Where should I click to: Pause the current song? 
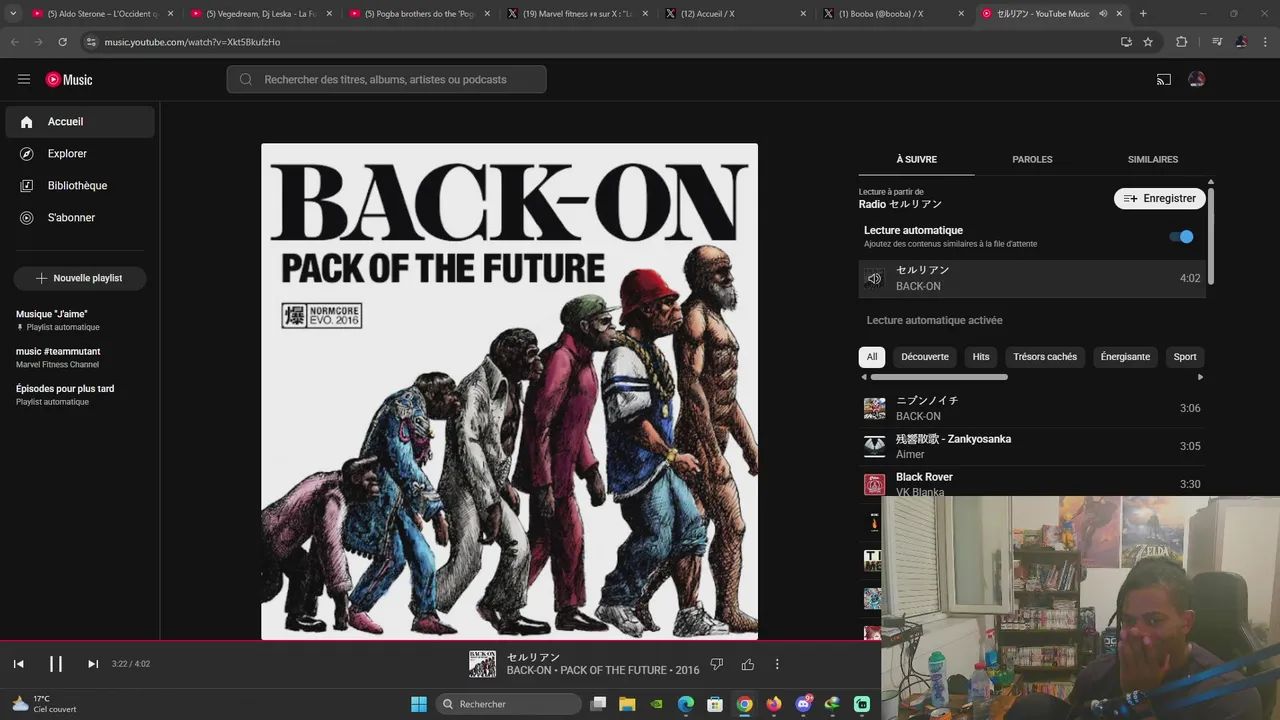[x=56, y=664]
